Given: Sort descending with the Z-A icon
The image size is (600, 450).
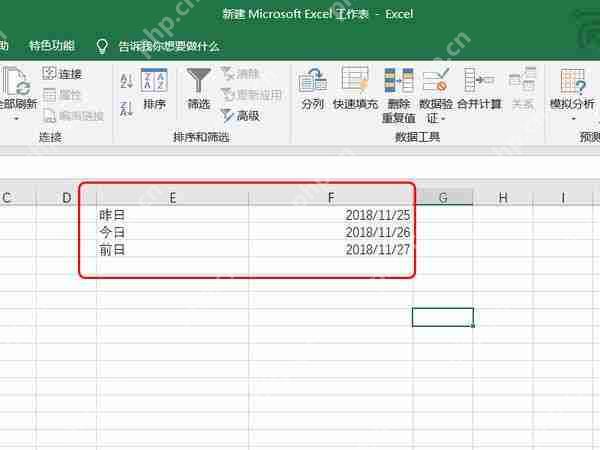Looking at the screenshot, I should point(126,108).
